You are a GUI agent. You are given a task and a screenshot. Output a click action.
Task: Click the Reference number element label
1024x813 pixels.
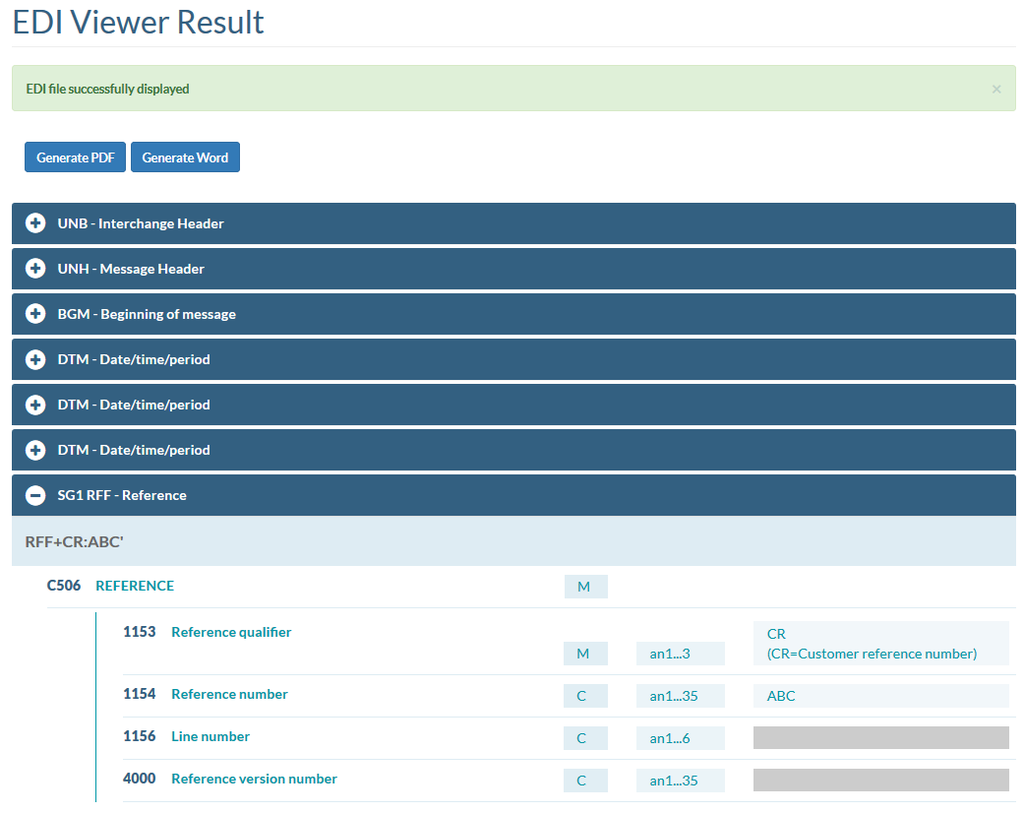[x=229, y=694]
